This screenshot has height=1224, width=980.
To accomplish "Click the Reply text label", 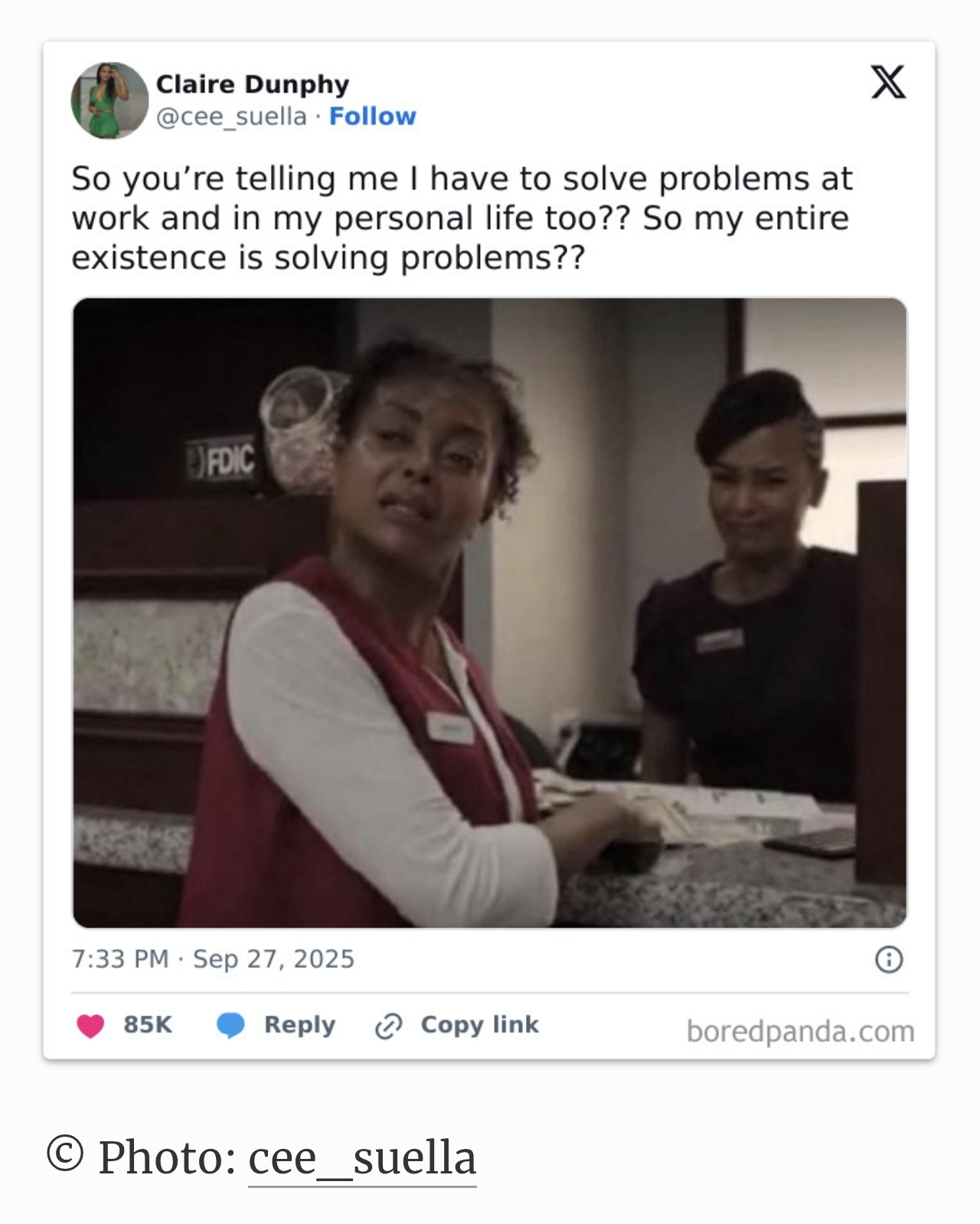I will pyautogui.click(x=299, y=1025).
